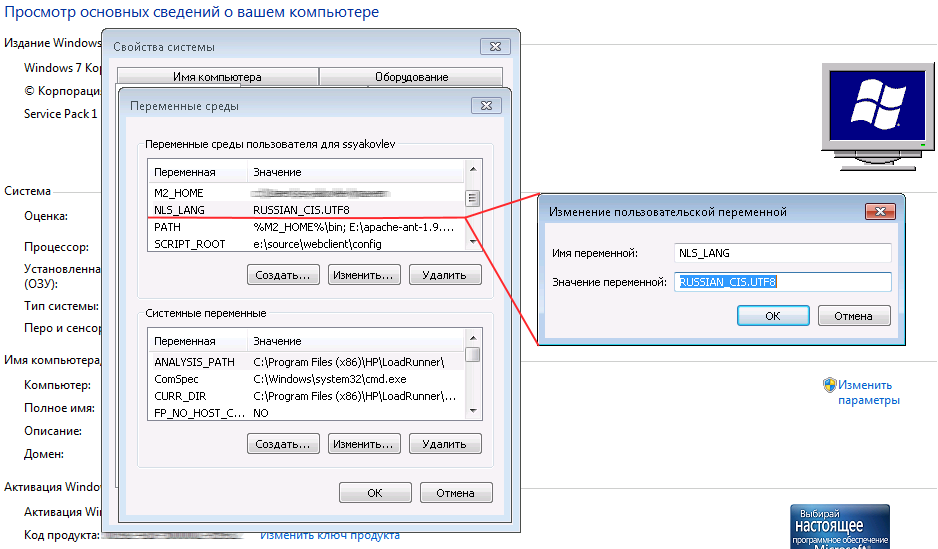Click scrollbar thumb in system variables list
938x549 pixels.
[x=473, y=355]
